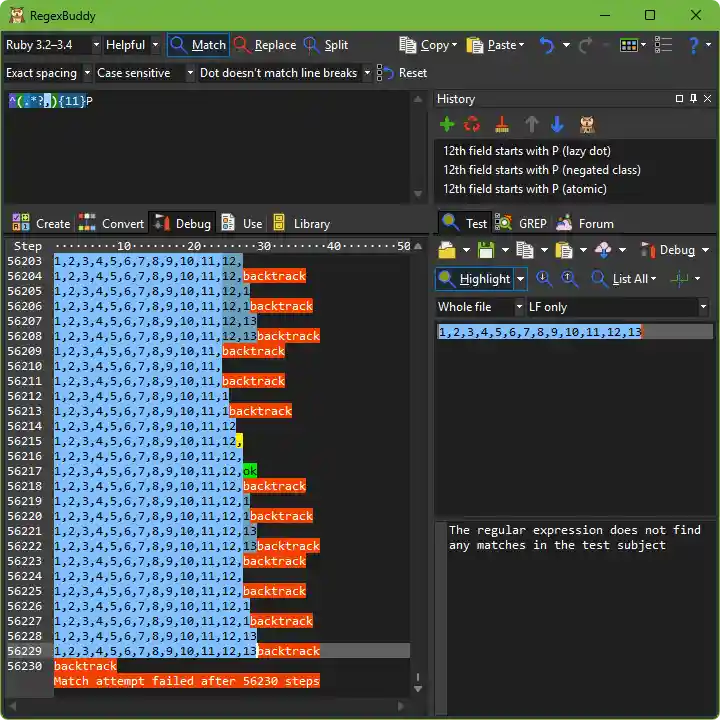720x720 pixels.
Task: Copy test subject with the pages icon
Action: click(x=524, y=250)
